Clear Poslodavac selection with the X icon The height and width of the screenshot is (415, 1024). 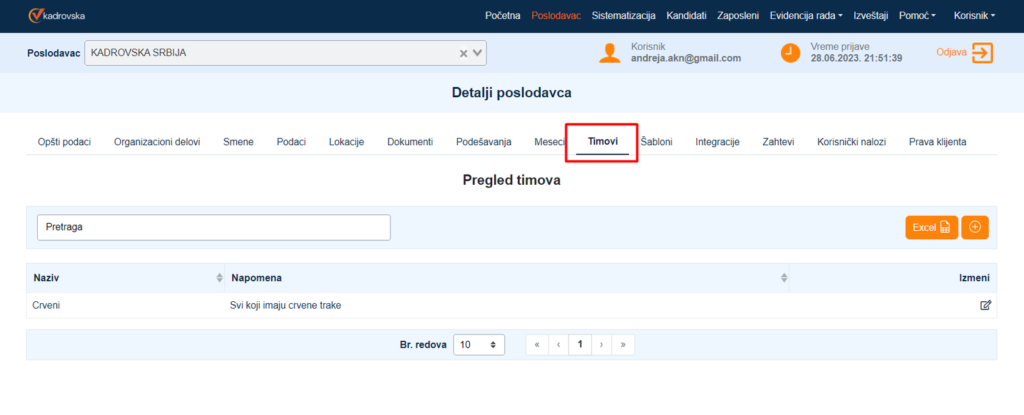tap(463, 53)
